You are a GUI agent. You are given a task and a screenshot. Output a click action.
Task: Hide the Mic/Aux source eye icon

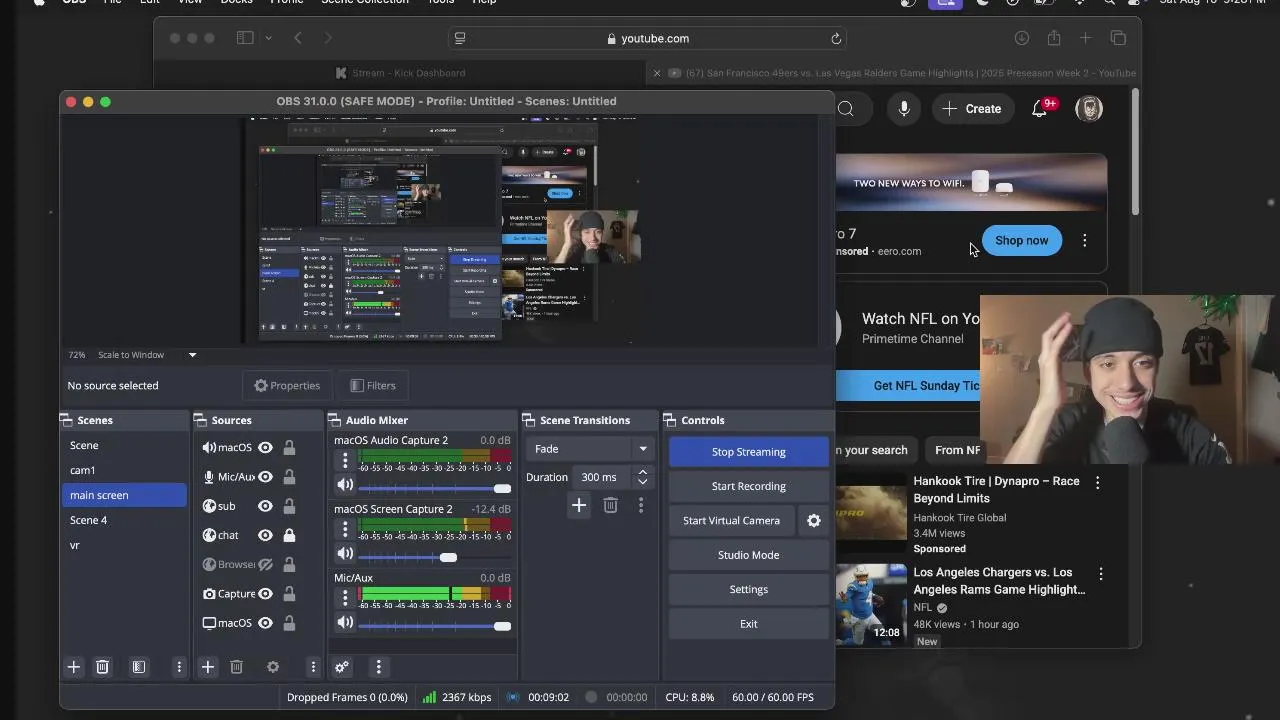pos(265,477)
